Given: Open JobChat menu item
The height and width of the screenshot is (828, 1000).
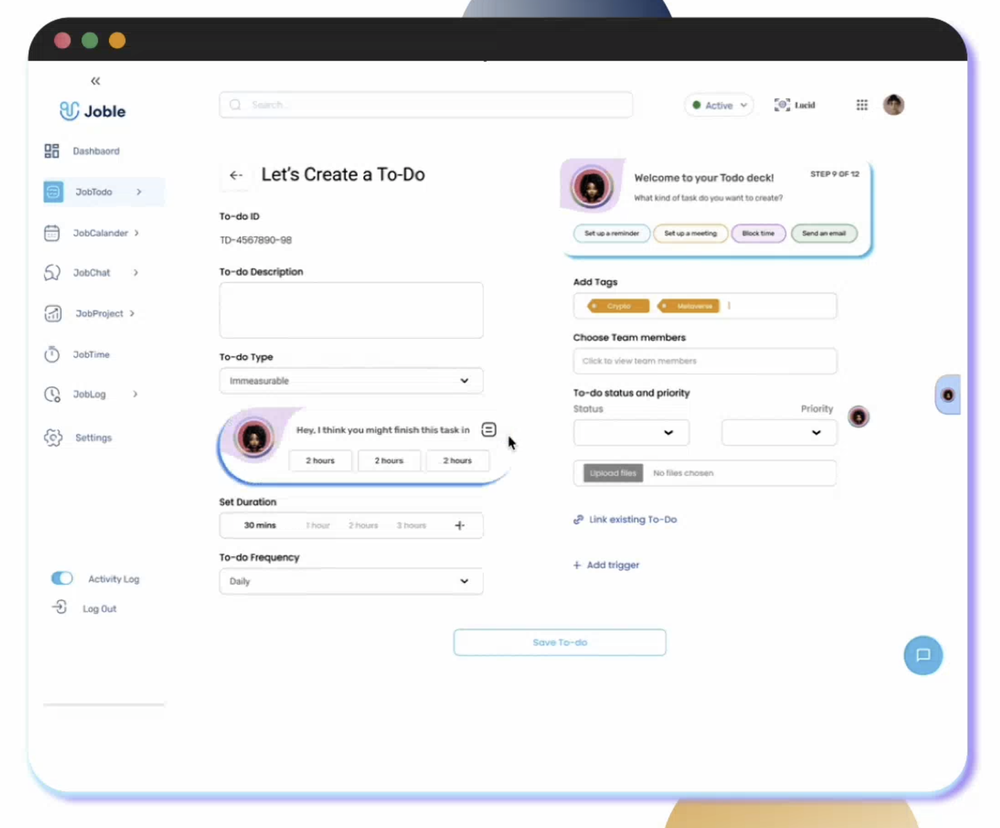Looking at the screenshot, I should click(x=91, y=272).
